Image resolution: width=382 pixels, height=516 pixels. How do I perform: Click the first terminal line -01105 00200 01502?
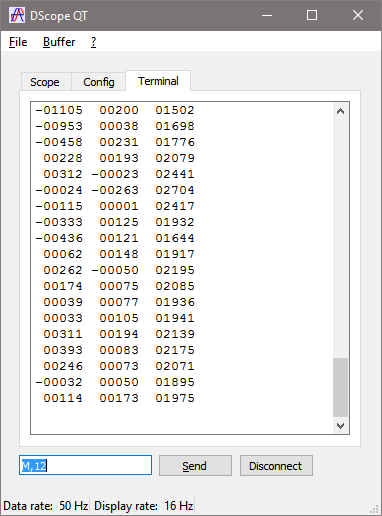pyautogui.click(x=115, y=110)
